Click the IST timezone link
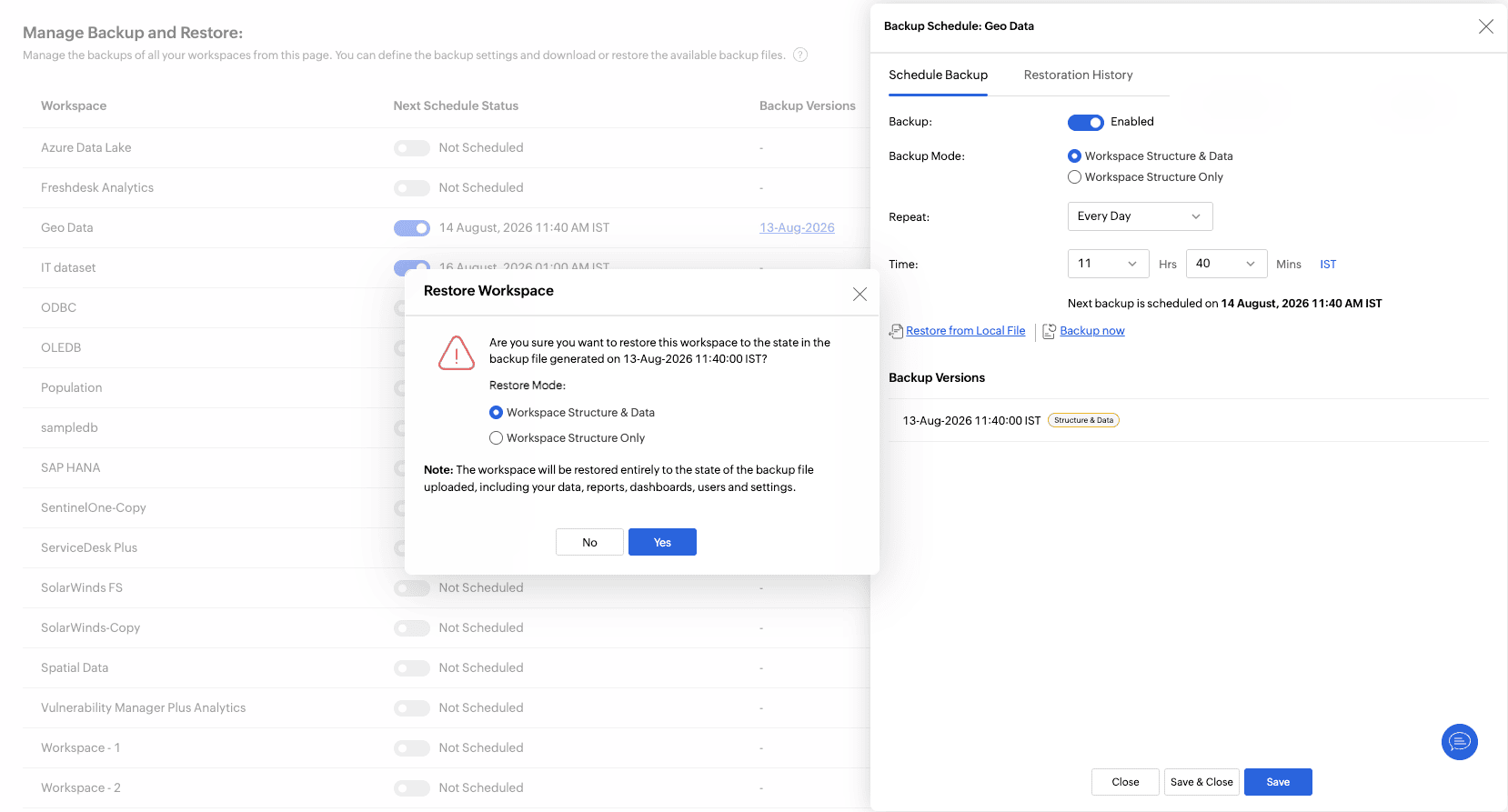1508x812 pixels. point(1328,265)
